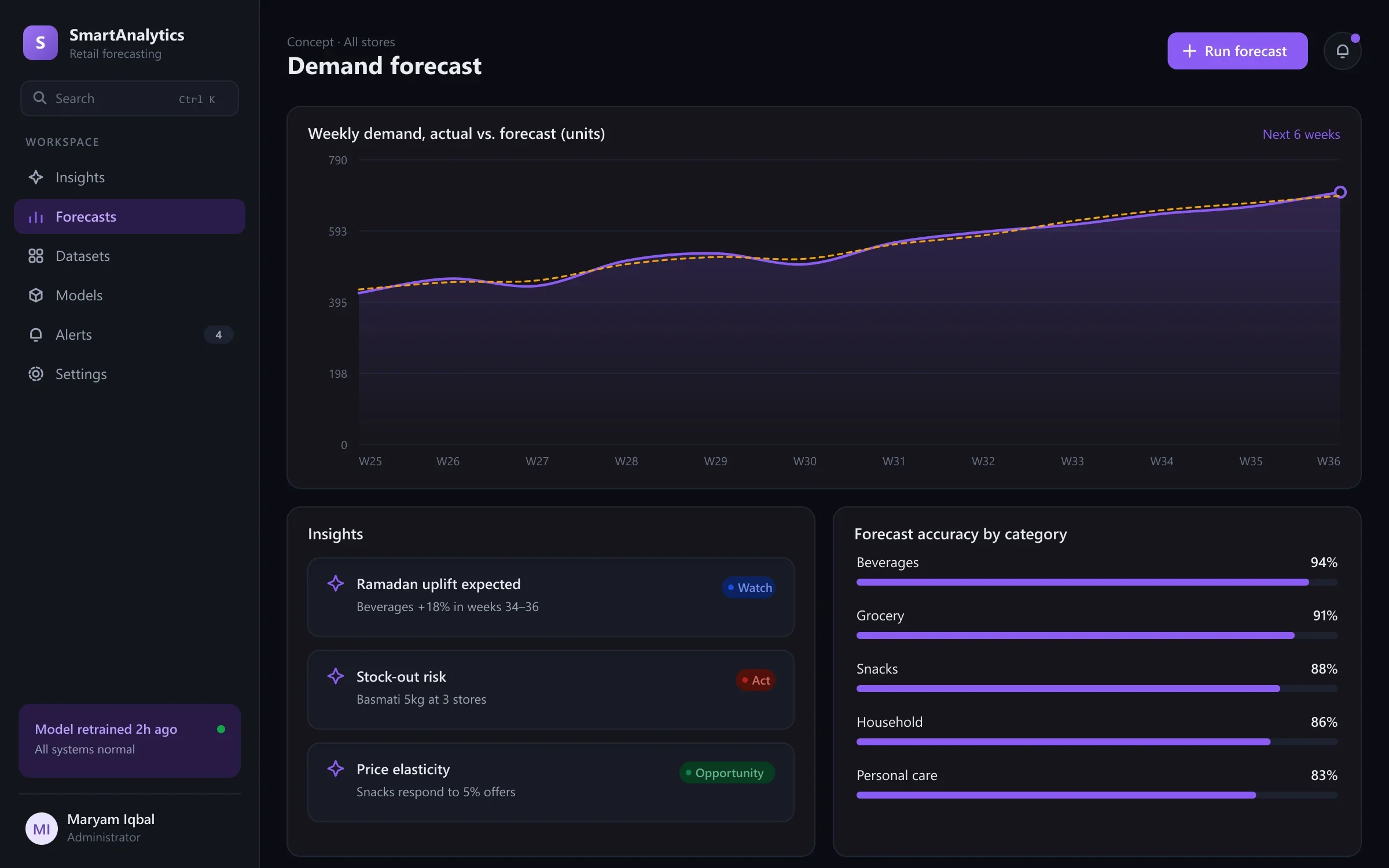Click the chart end-point marker at W36
Screen dimensions: 1389x868
pyautogui.click(x=1340, y=192)
